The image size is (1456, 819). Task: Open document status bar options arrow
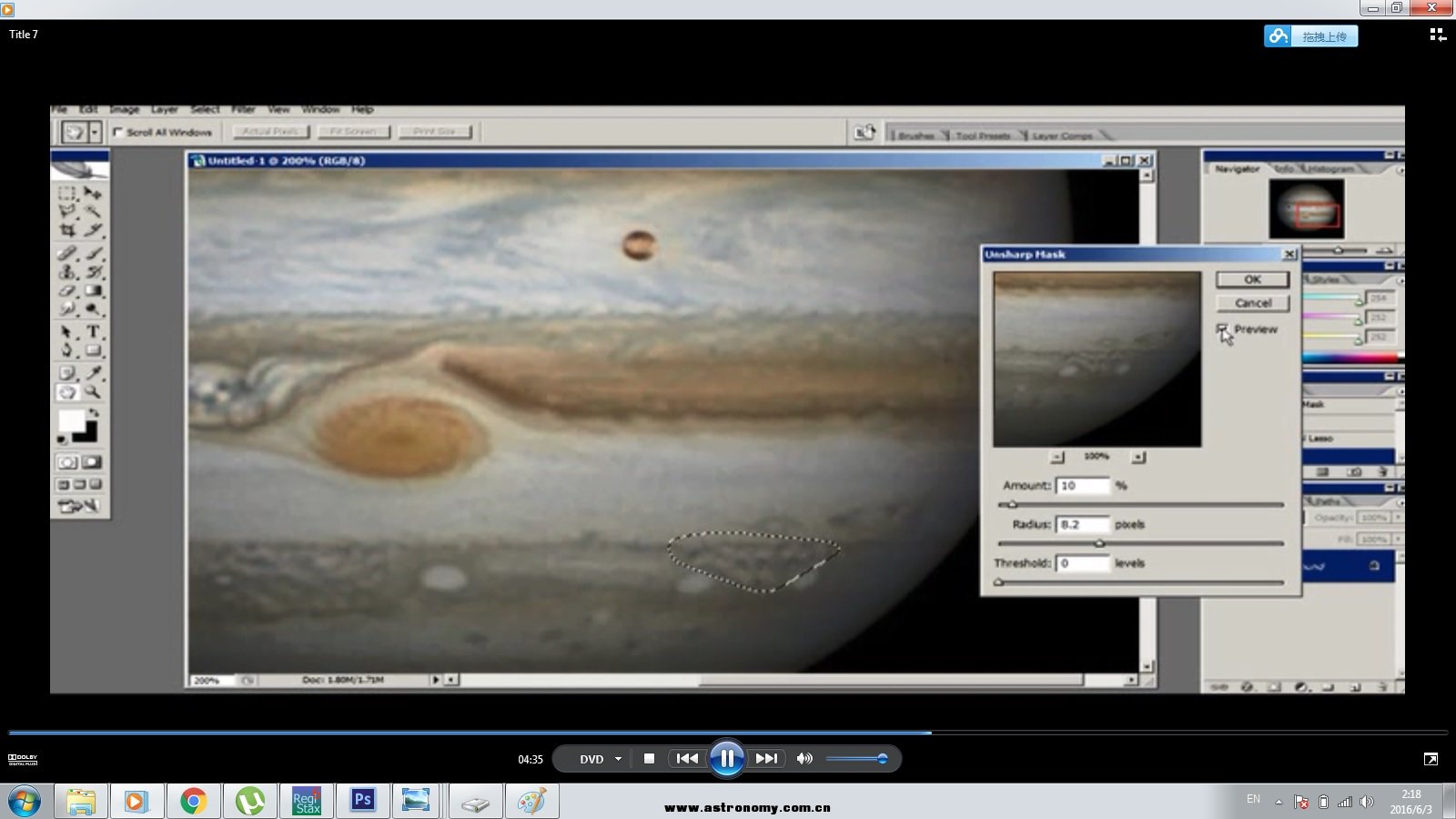tap(435, 680)
